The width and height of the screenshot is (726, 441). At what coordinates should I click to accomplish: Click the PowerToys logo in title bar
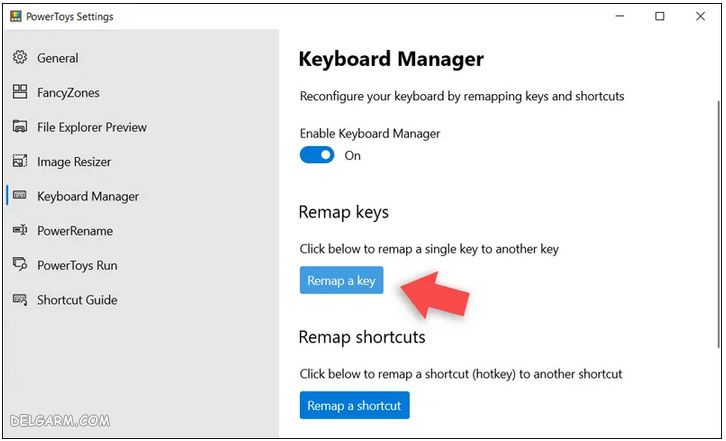pos(13,16)
